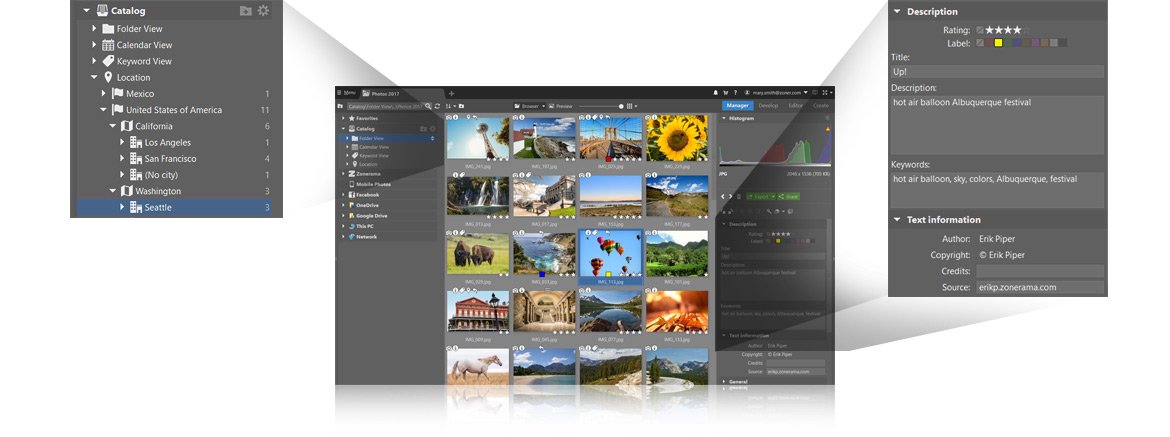Click the thumbnail grid layout icon

[x=630, y=106]
